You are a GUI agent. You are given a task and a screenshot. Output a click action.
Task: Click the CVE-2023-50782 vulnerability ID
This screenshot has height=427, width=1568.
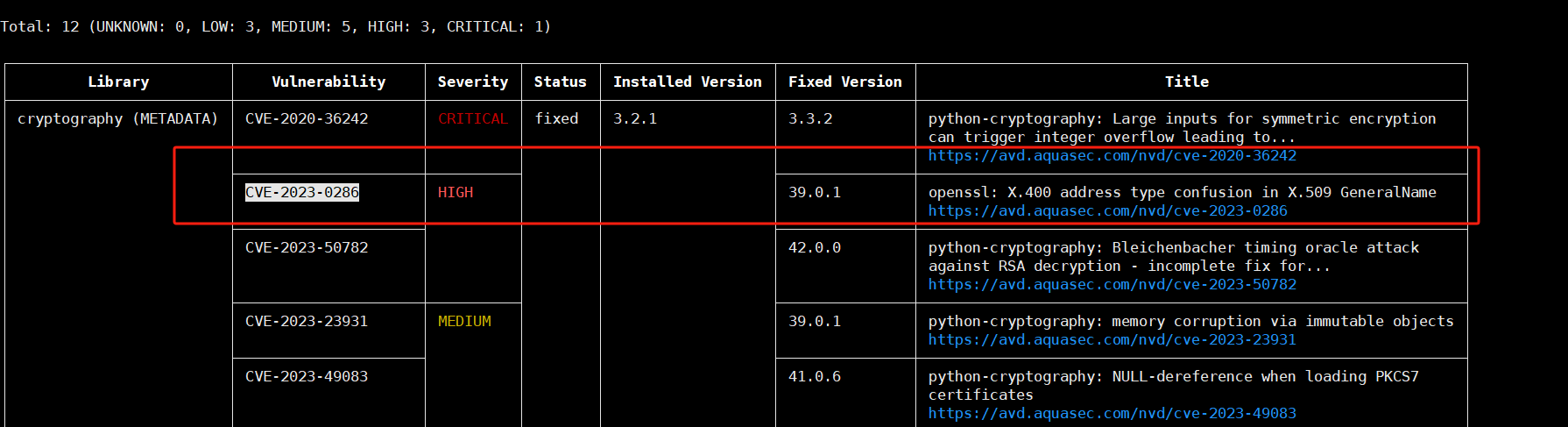point(307,248)
